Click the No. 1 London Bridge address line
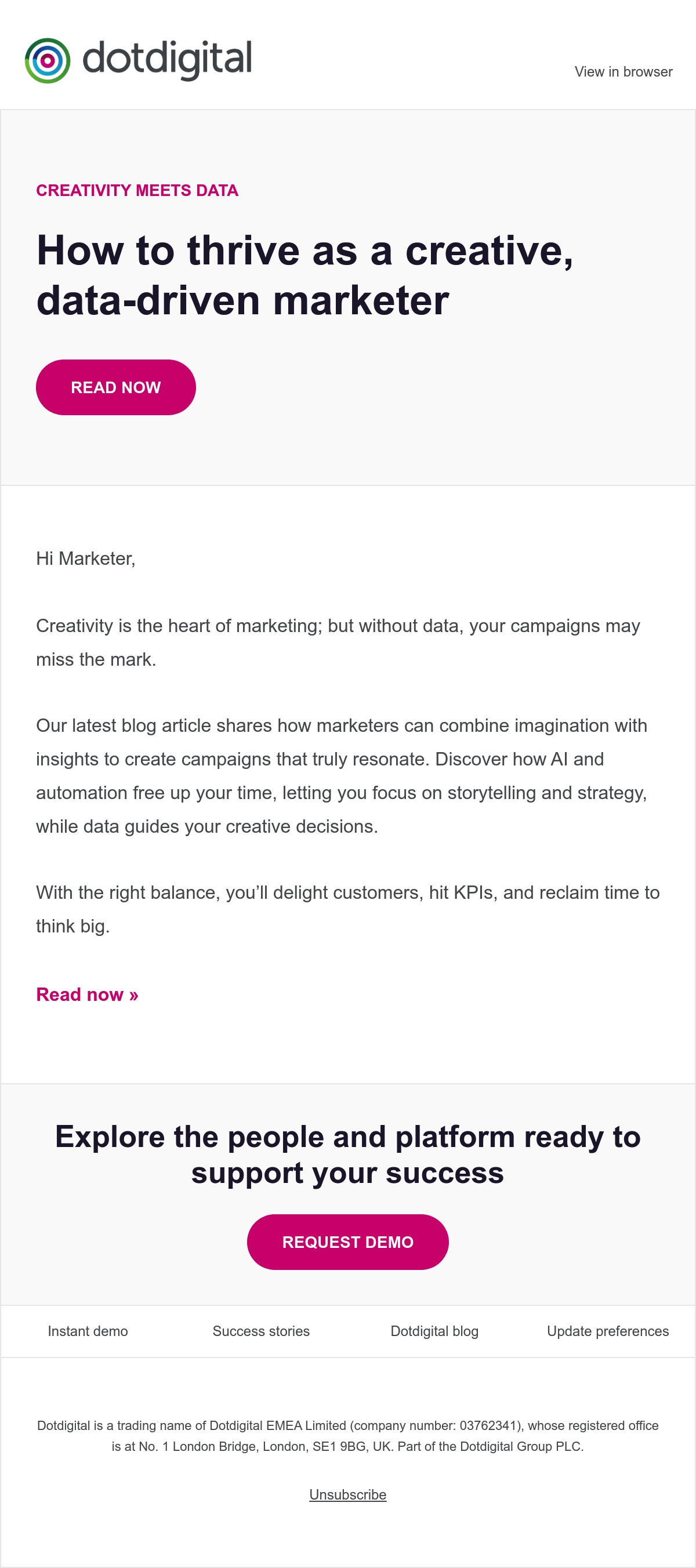Image resolution: width=696 pixels, height=1568 pixels. [x=347, y=1446]
